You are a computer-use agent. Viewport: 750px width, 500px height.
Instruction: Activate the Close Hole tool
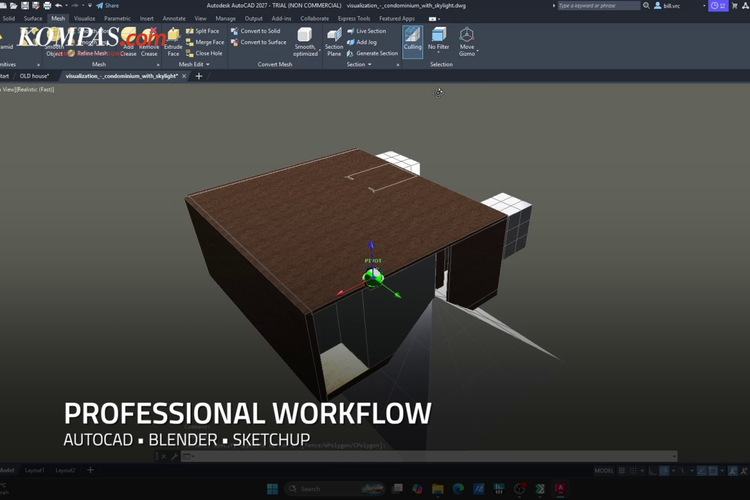204,53
